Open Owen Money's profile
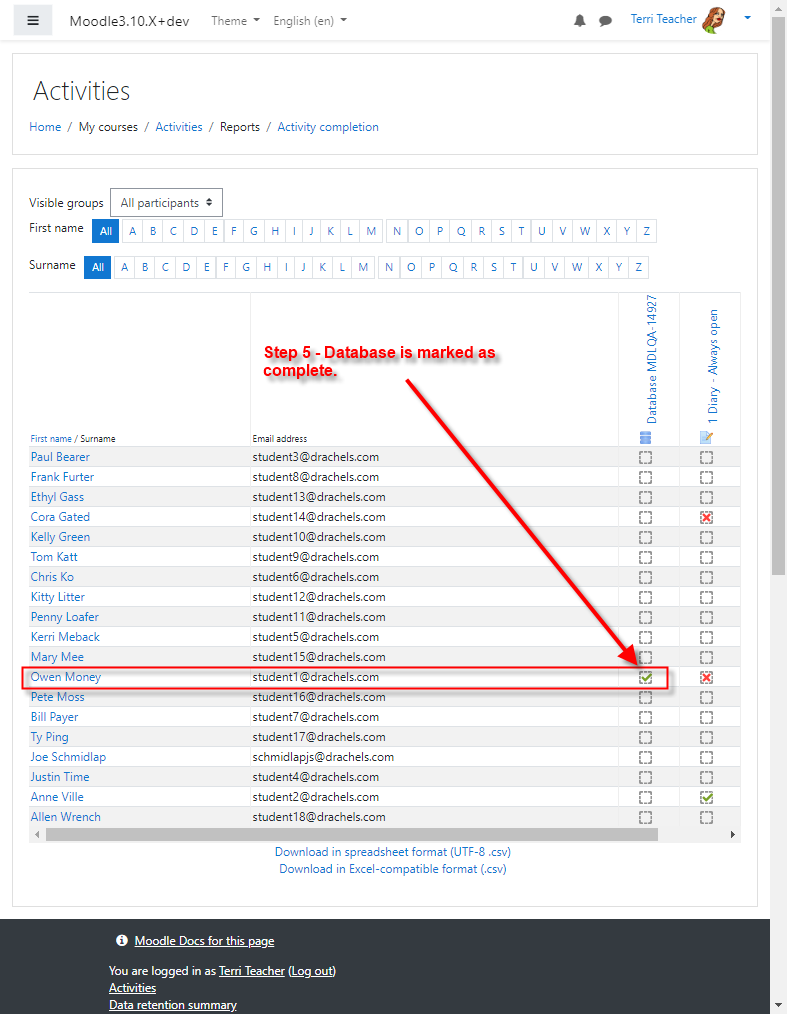This screenshot has width=787, height=1014. 66,677
